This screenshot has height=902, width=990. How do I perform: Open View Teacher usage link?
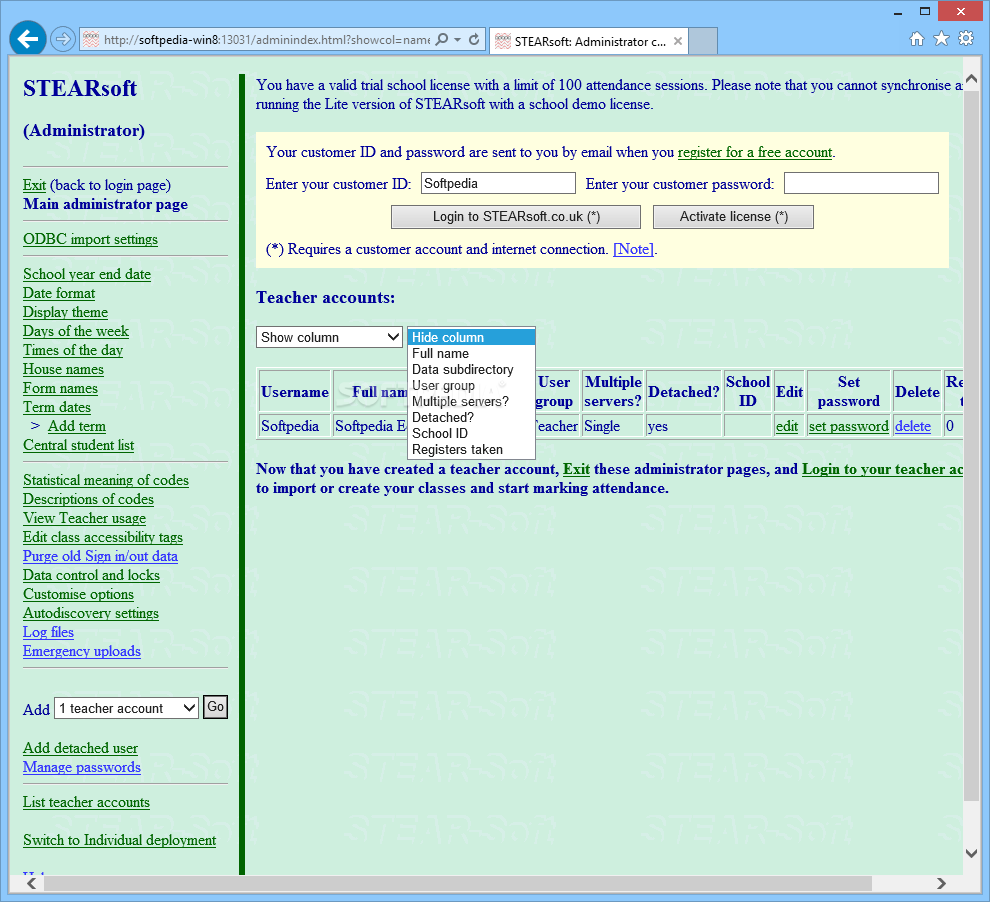85,518
